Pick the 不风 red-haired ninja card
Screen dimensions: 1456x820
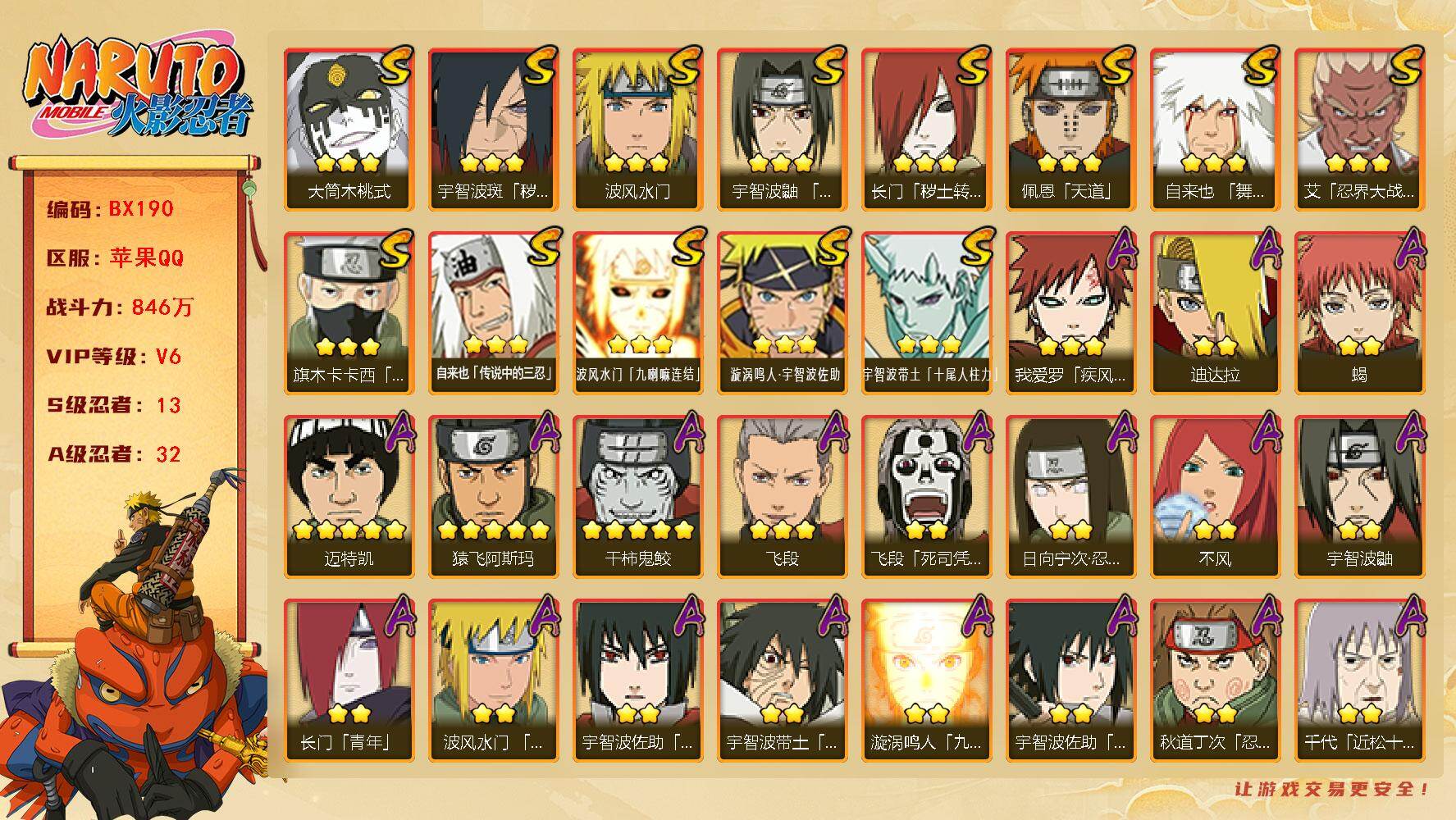[1215, 496]
